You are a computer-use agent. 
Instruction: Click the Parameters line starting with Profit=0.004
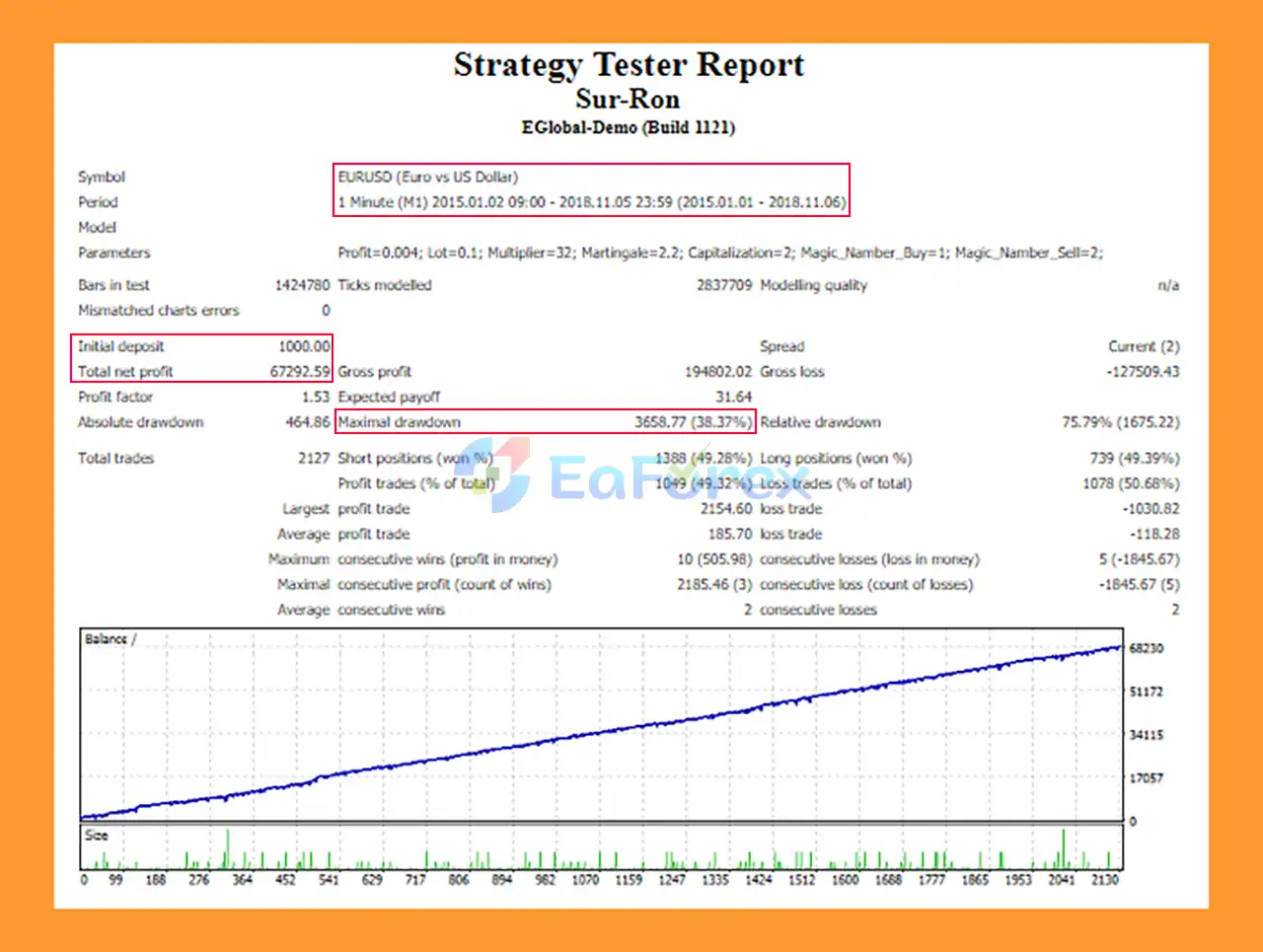[719, 253]
